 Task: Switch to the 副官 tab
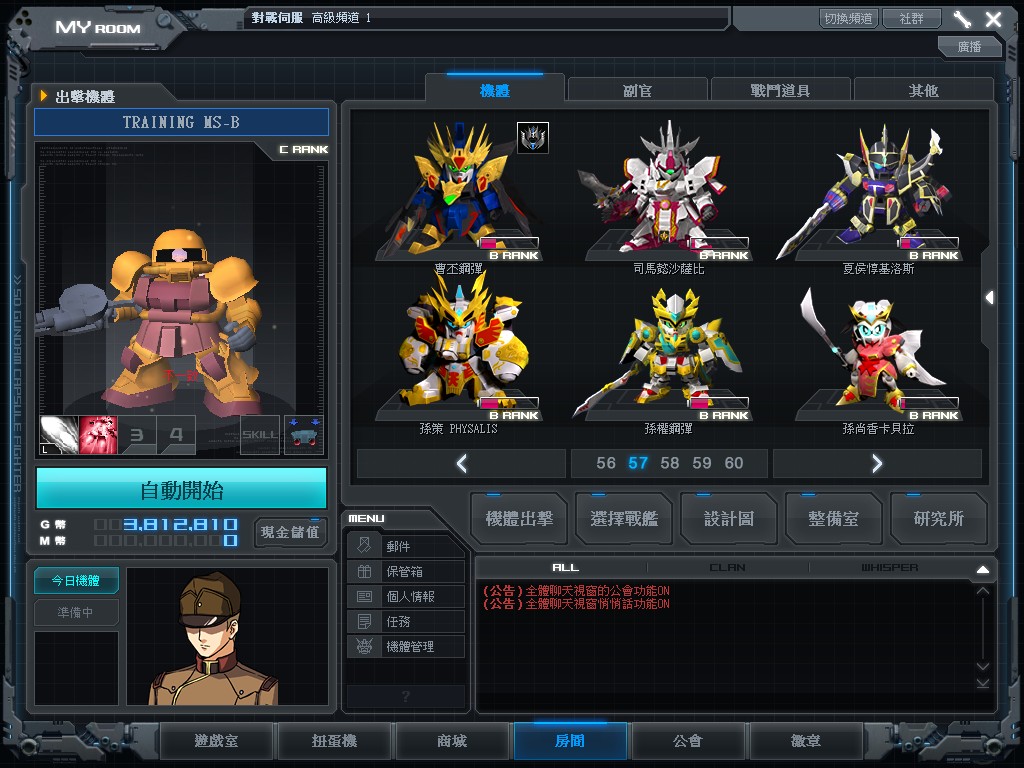638,90
